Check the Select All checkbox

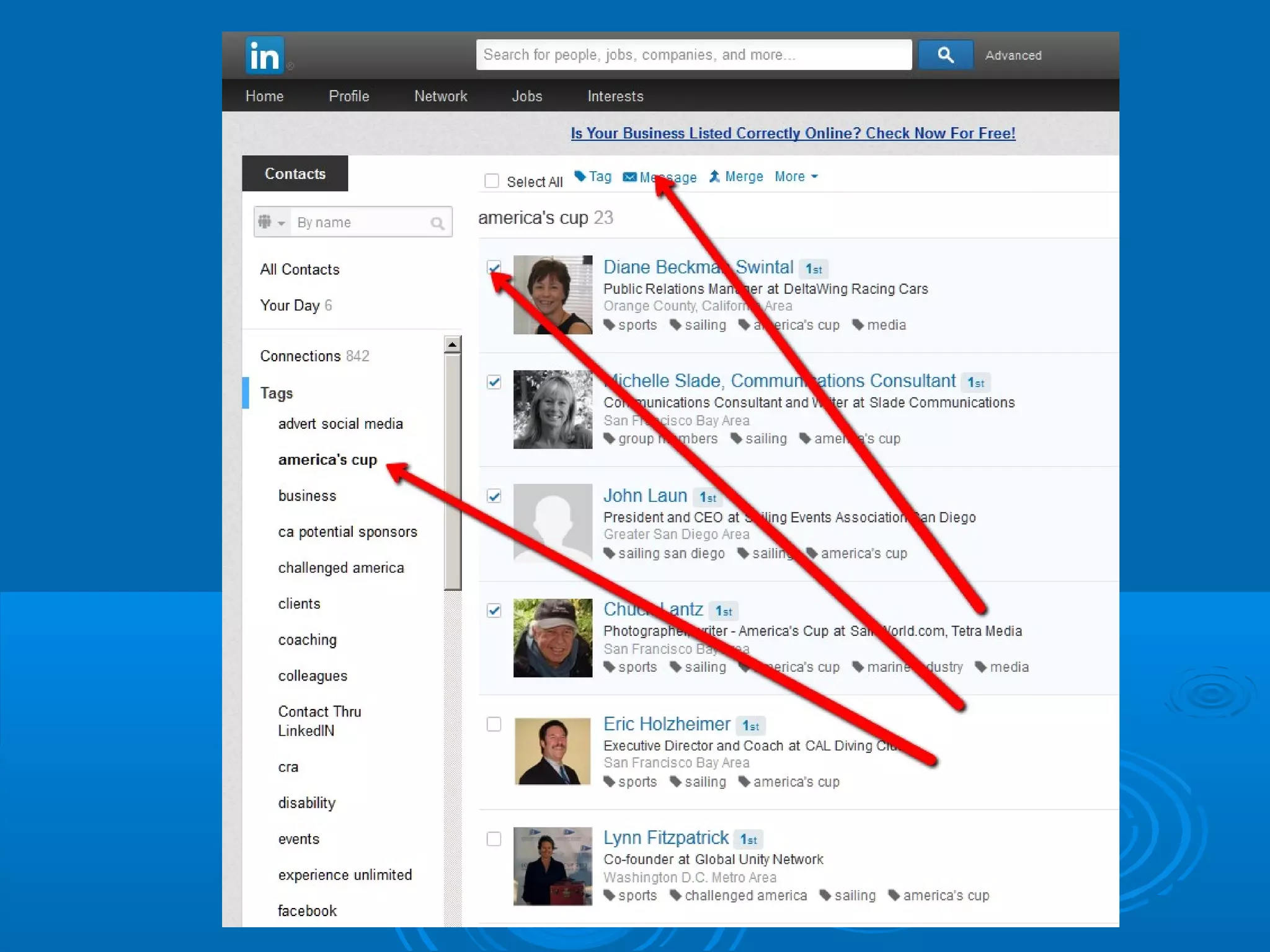(x=492, y=181)
